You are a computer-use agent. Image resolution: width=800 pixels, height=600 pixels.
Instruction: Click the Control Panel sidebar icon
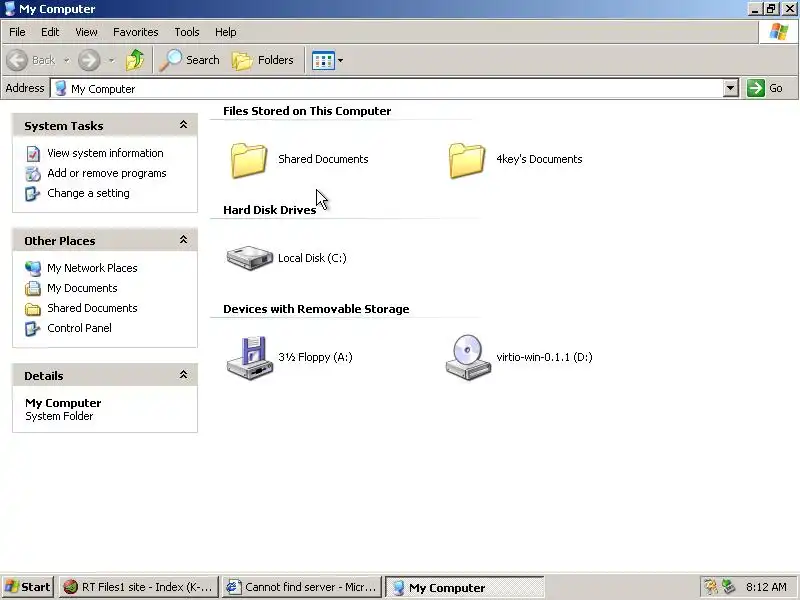tap(33, 329)
